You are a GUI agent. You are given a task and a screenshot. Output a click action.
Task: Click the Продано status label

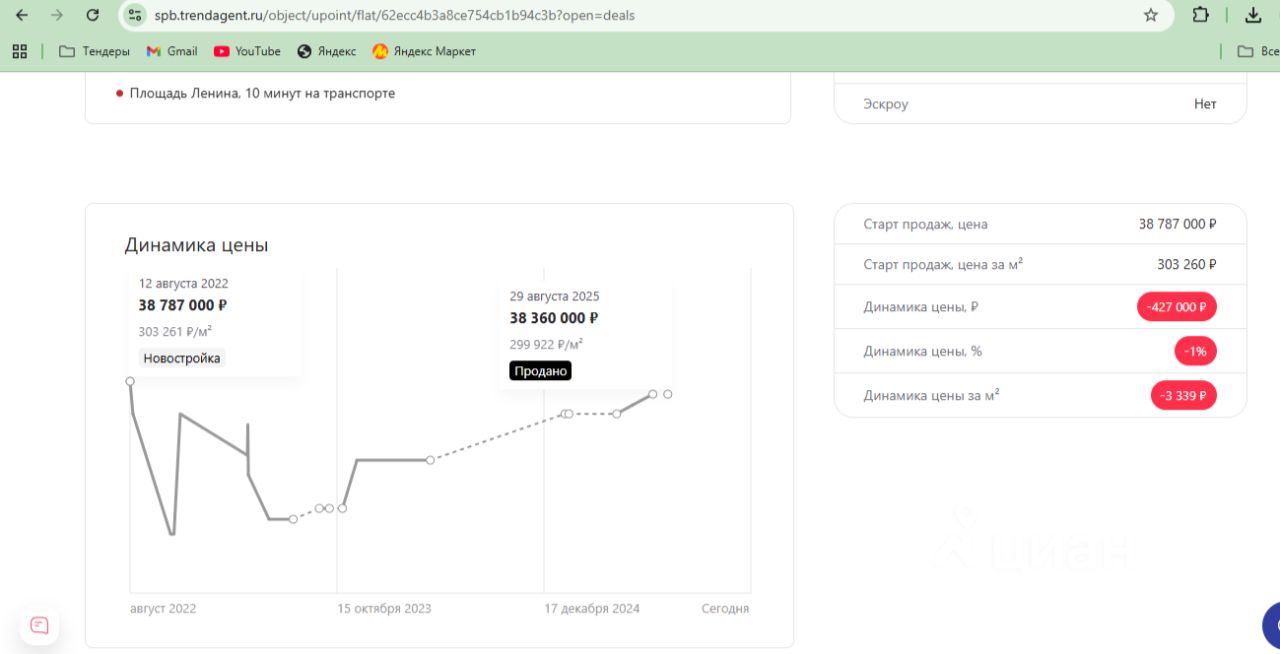click(541, 371)
